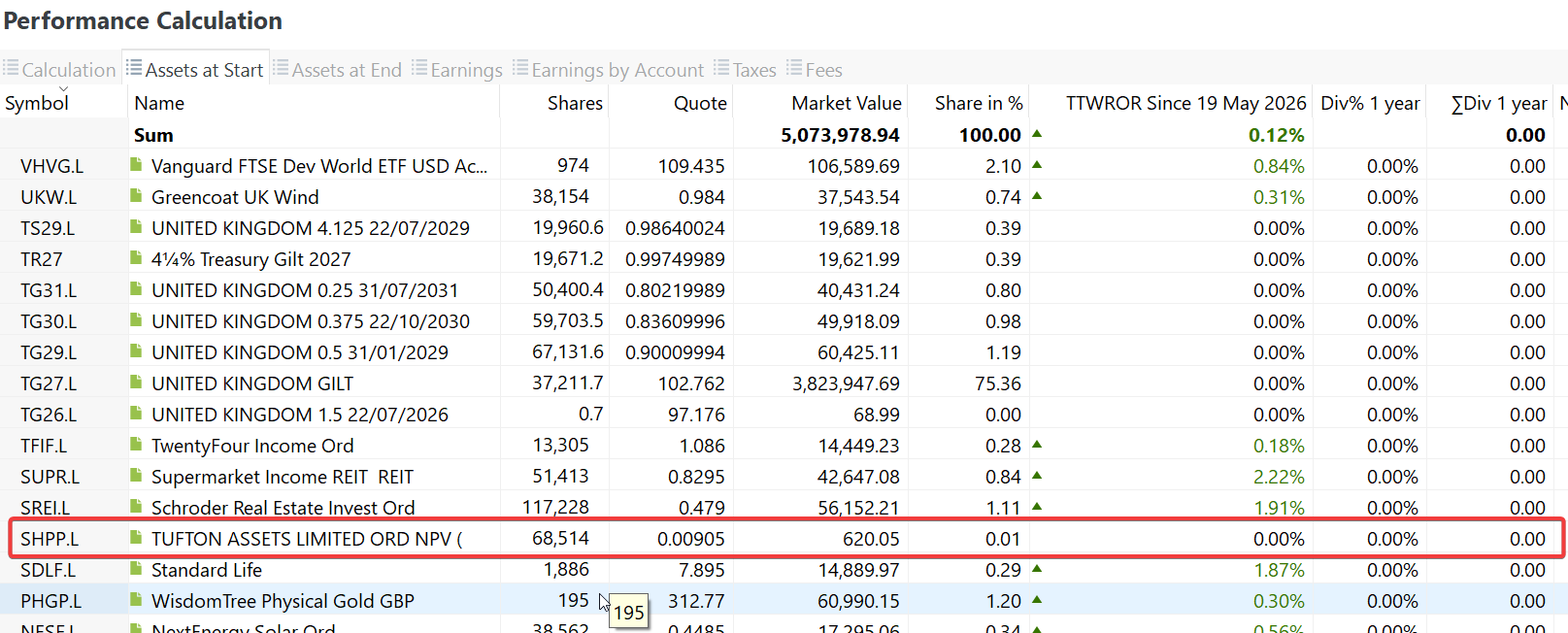The width and height of the screenshot is (1568, 633).
Task: Open the Fees tab
Action: coord(814,70)
